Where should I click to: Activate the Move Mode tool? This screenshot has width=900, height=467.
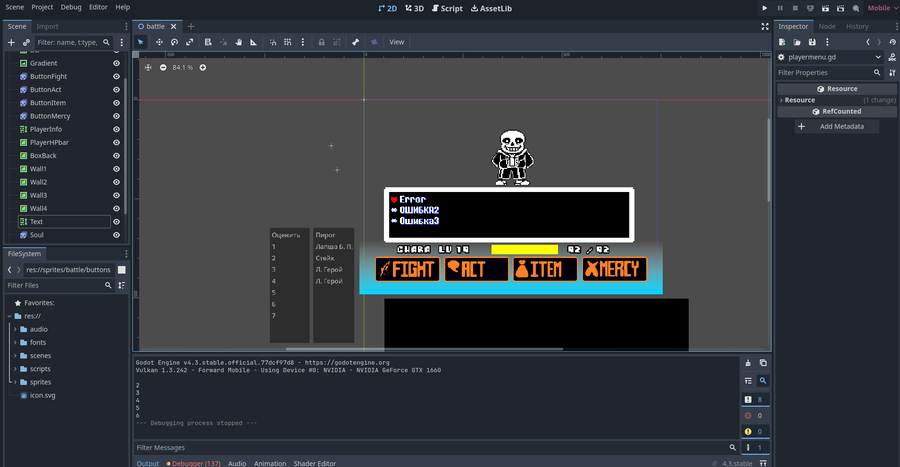click(159, 42)
